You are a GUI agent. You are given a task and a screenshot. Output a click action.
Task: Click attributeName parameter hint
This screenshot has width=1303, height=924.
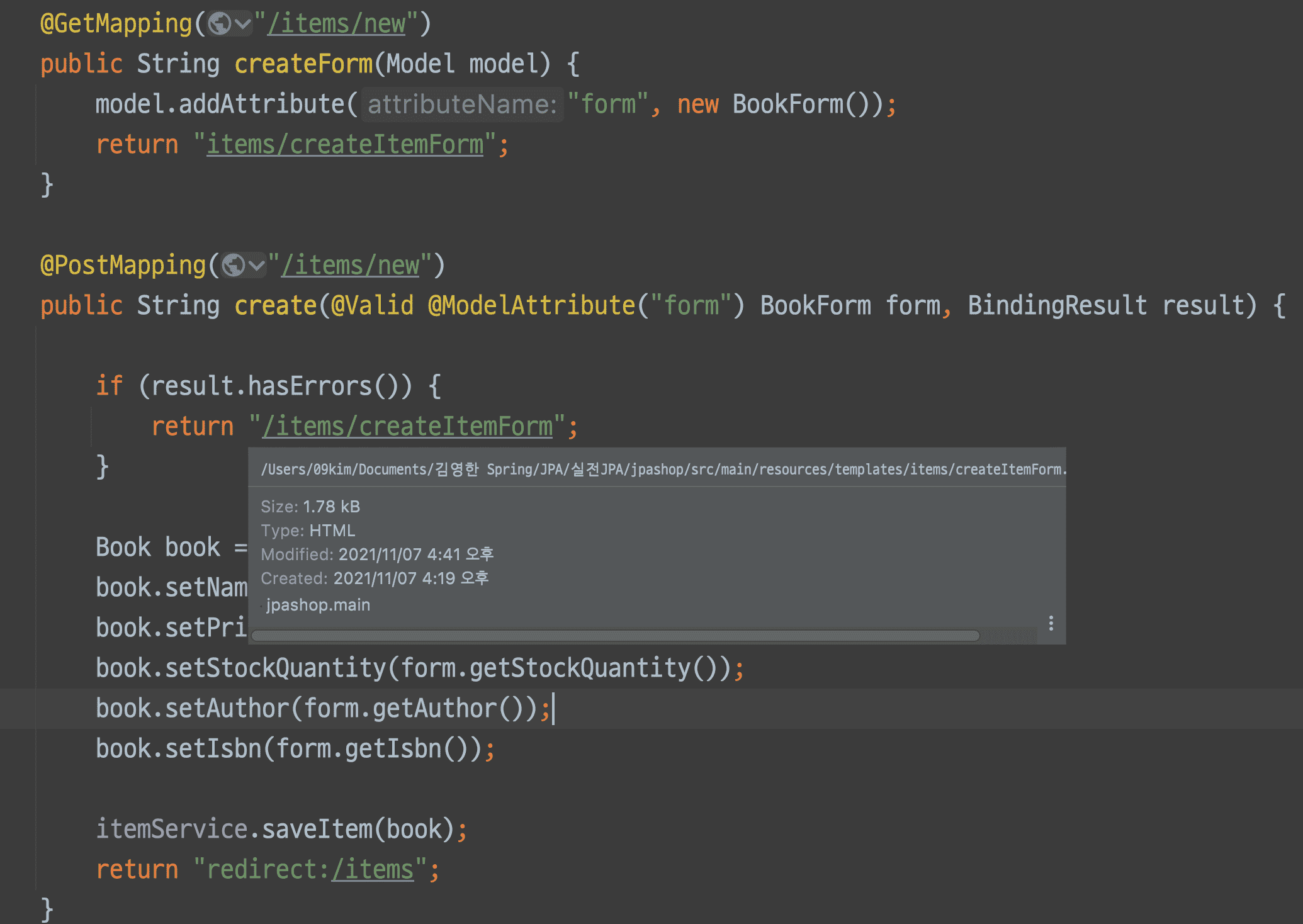462,104
